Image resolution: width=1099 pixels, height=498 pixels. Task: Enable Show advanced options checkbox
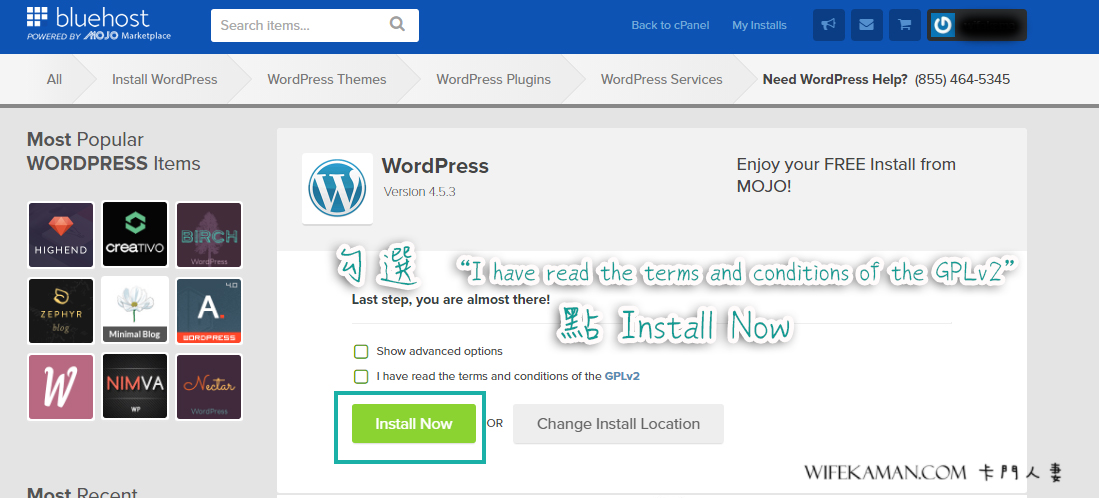(361, 351)
